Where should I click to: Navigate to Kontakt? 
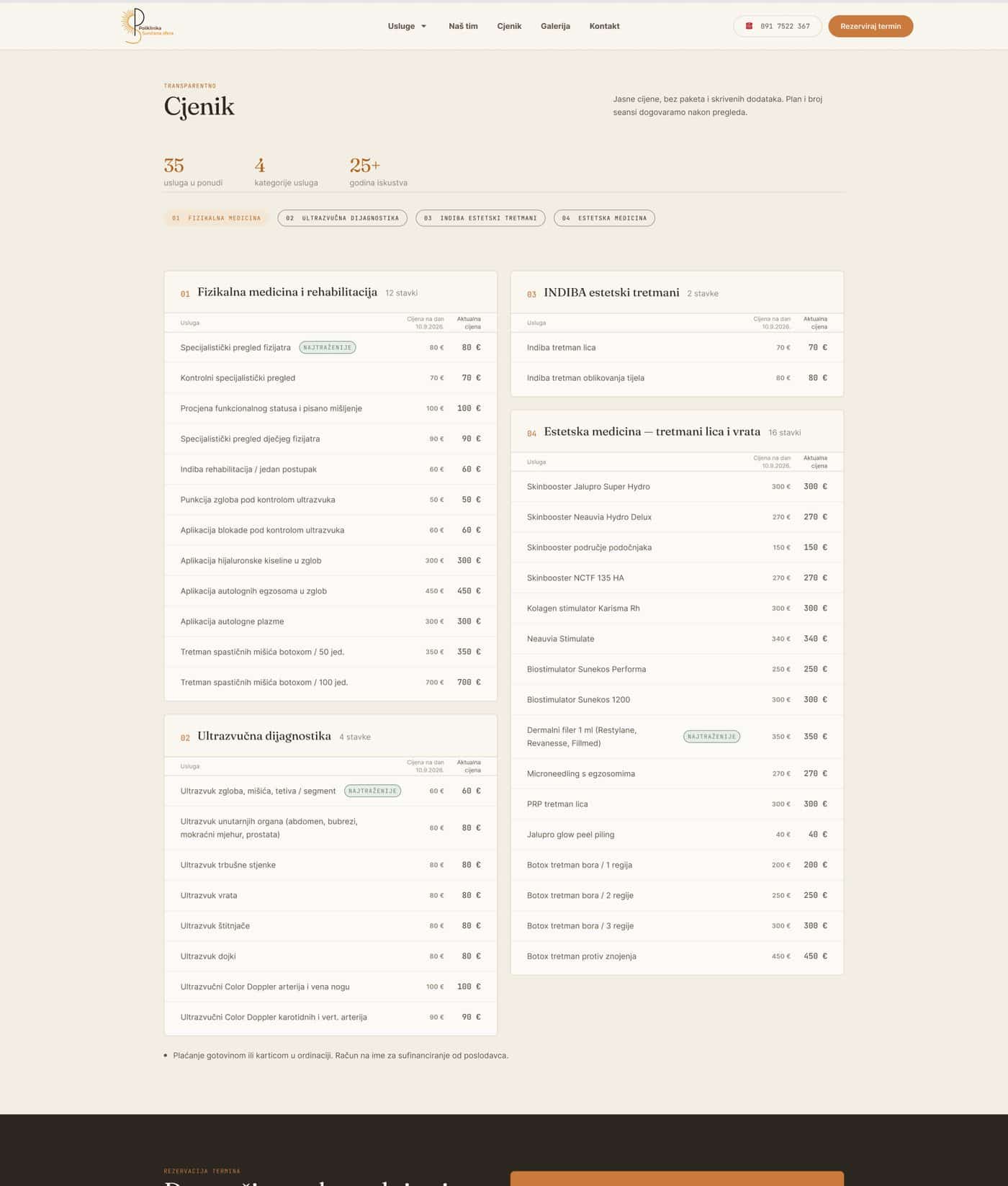coord(604,26)
